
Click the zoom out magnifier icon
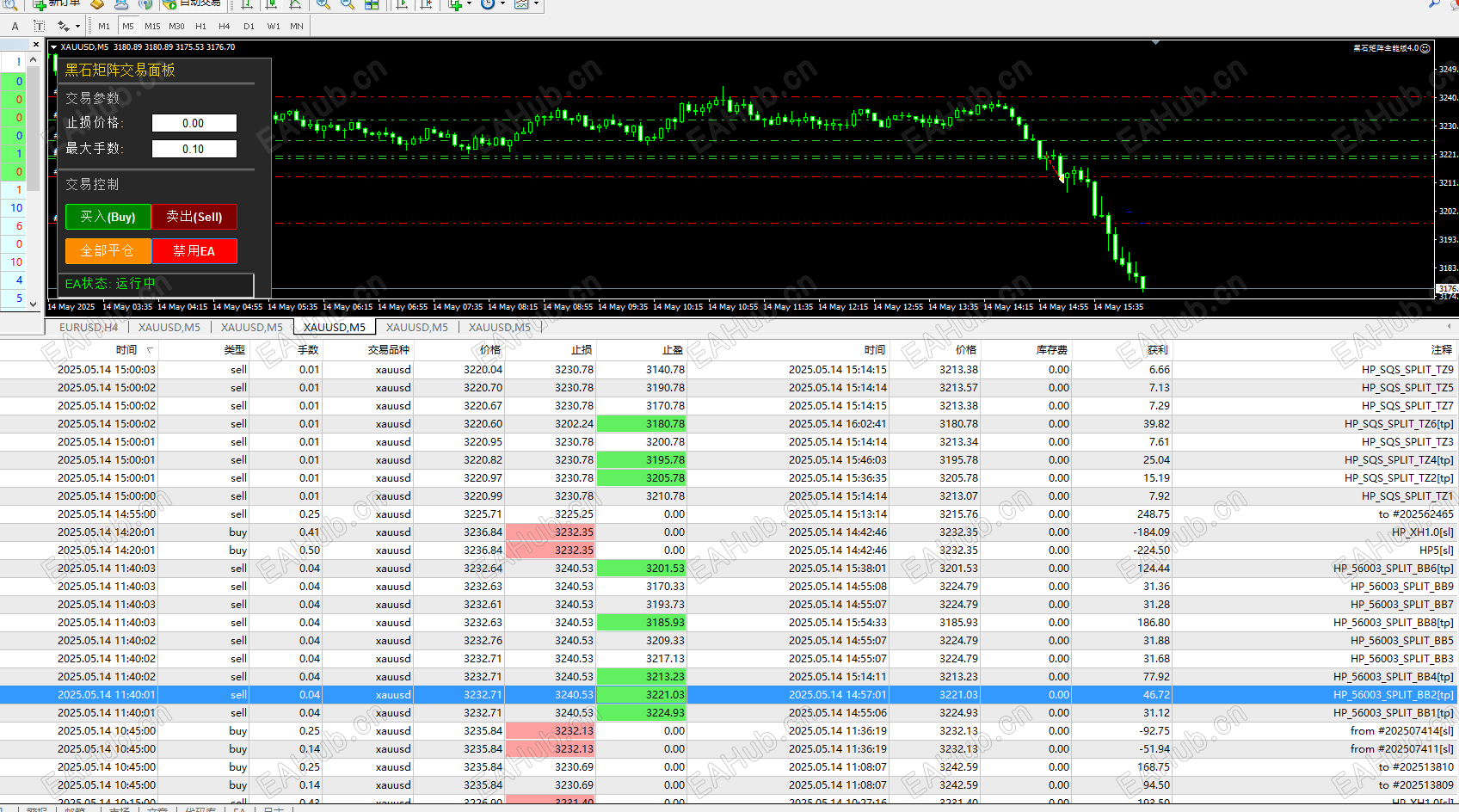click(347, 4)
